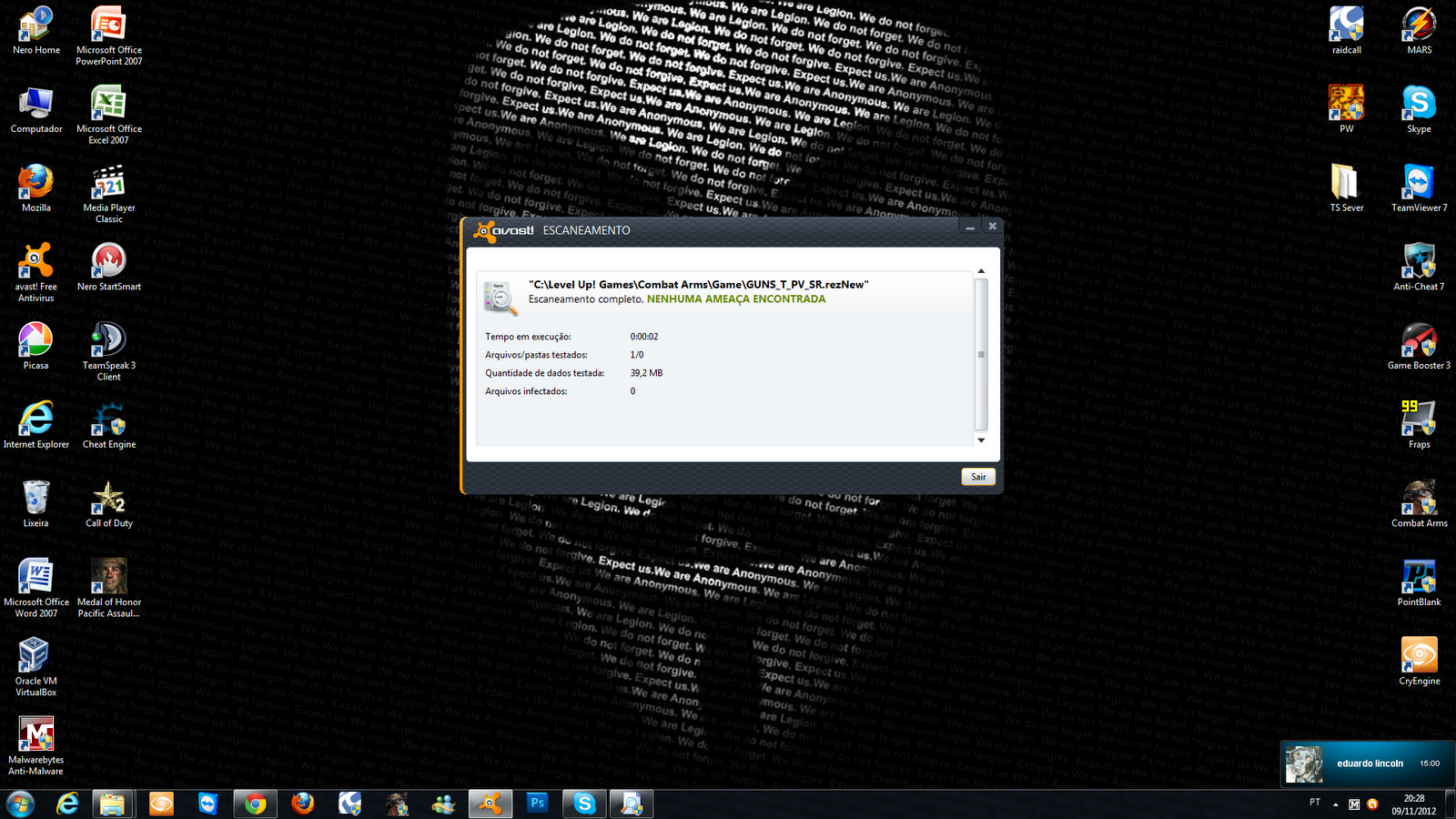This screenshot has height=819, width=1456.
Task: Close the avast ESCANEAMENTO dialog
Action: (x=993, y=227)
